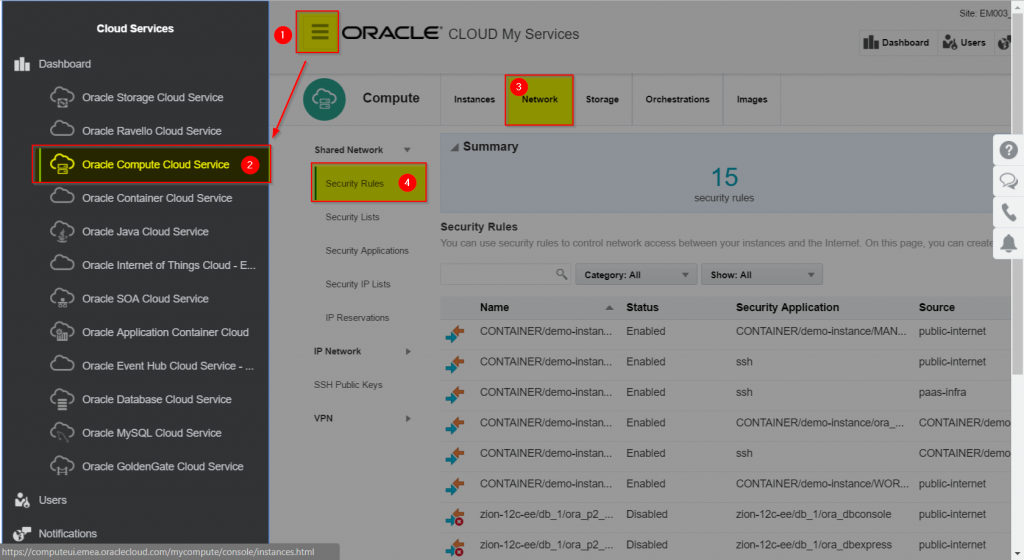Click the search magnifier icon
The width and height of the screenshot is (1024, 560).
[561, 274]
